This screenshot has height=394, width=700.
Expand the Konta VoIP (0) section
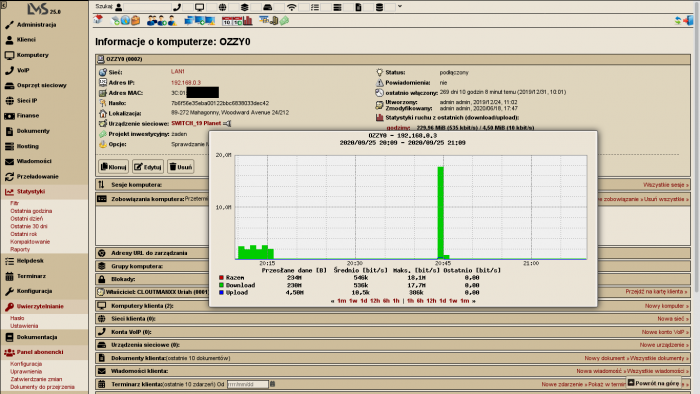[393, 332]
